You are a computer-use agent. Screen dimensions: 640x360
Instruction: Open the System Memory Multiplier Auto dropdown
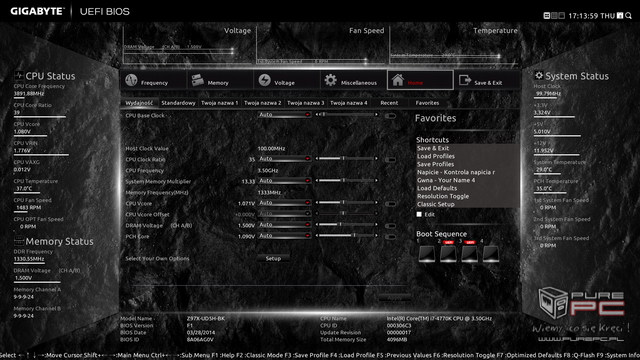[x=284, y=181]
